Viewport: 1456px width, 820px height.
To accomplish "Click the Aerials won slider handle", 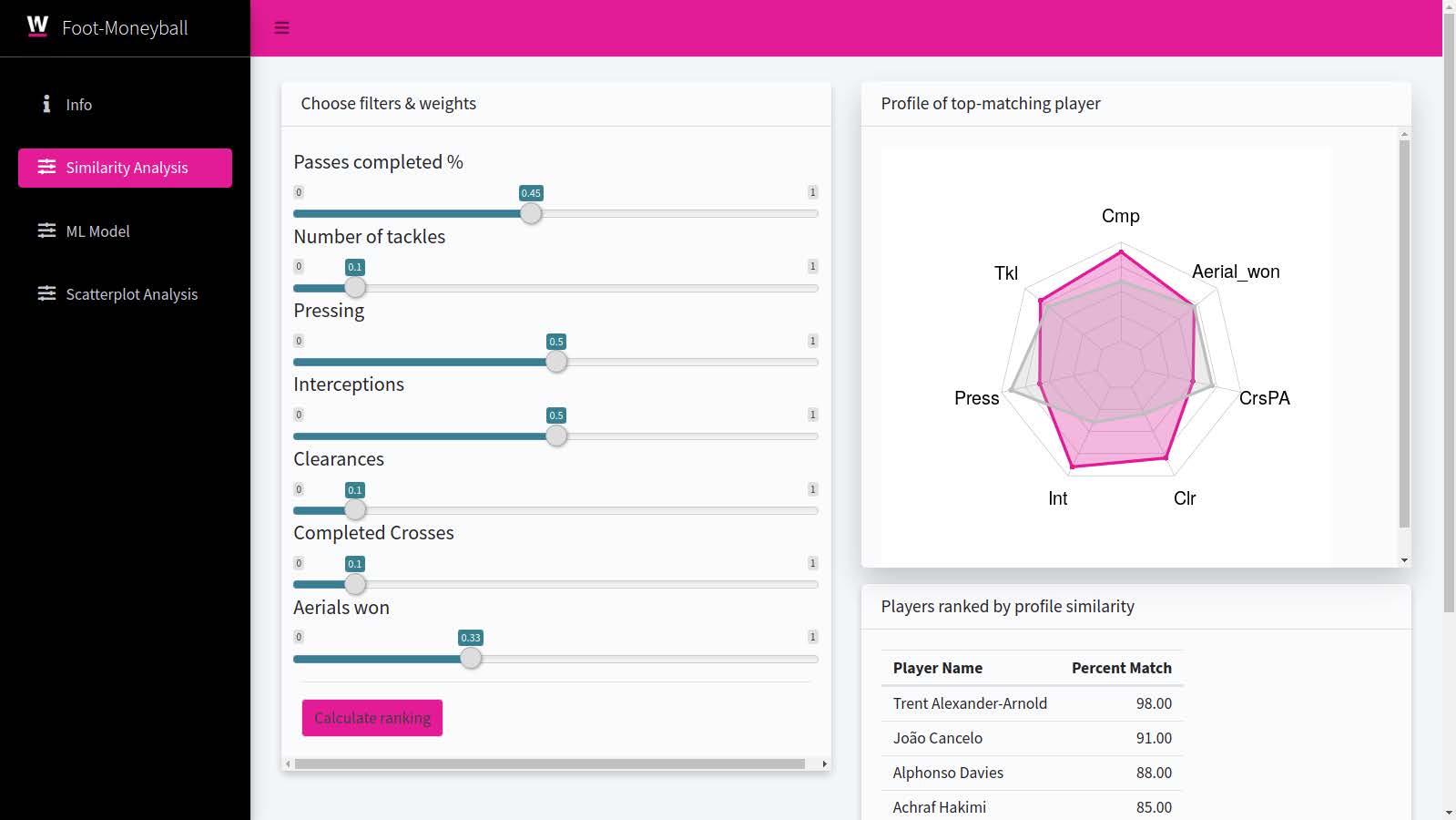I will tap(471, 658).
